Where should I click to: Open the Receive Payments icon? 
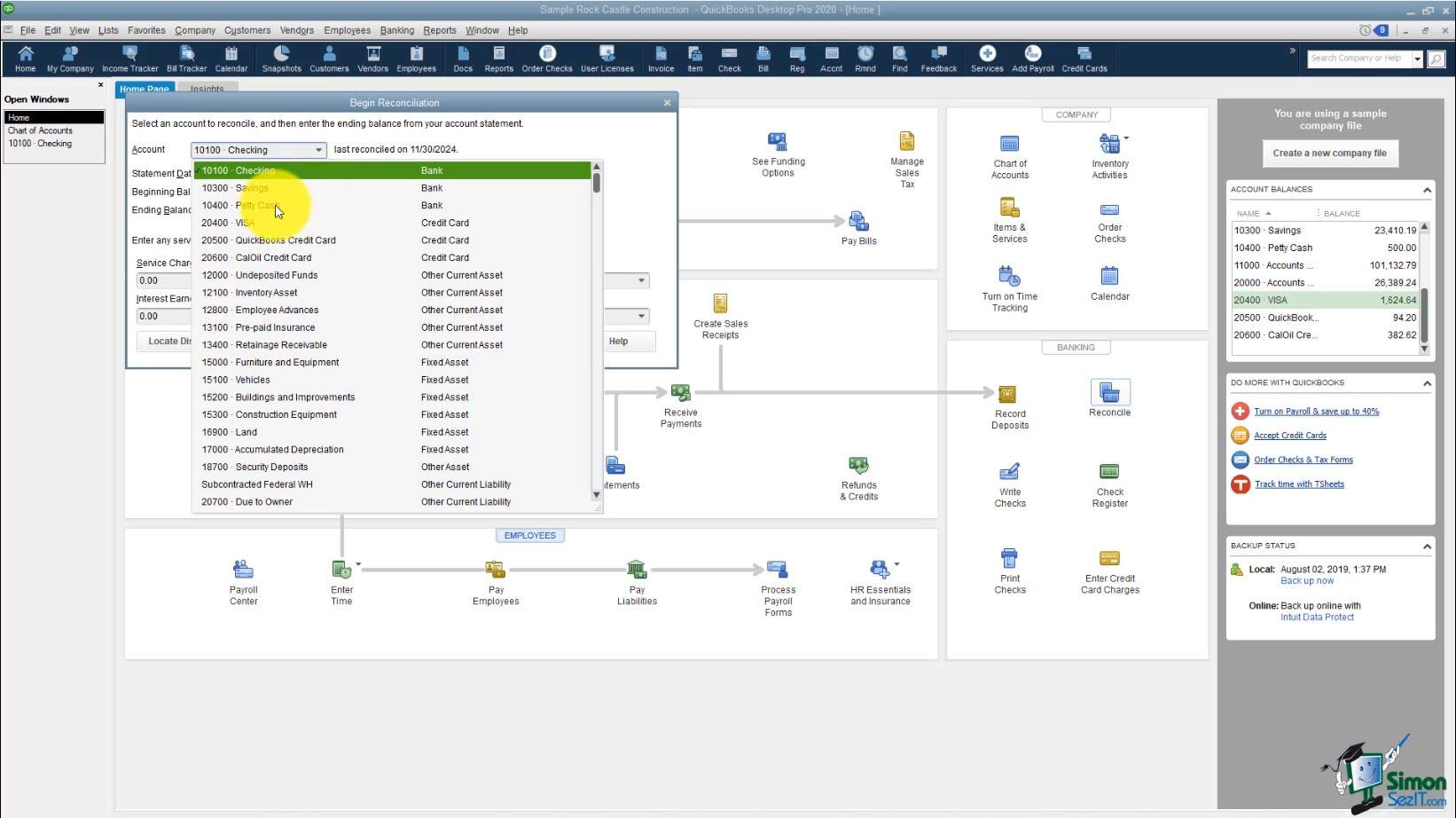[680, 405]
